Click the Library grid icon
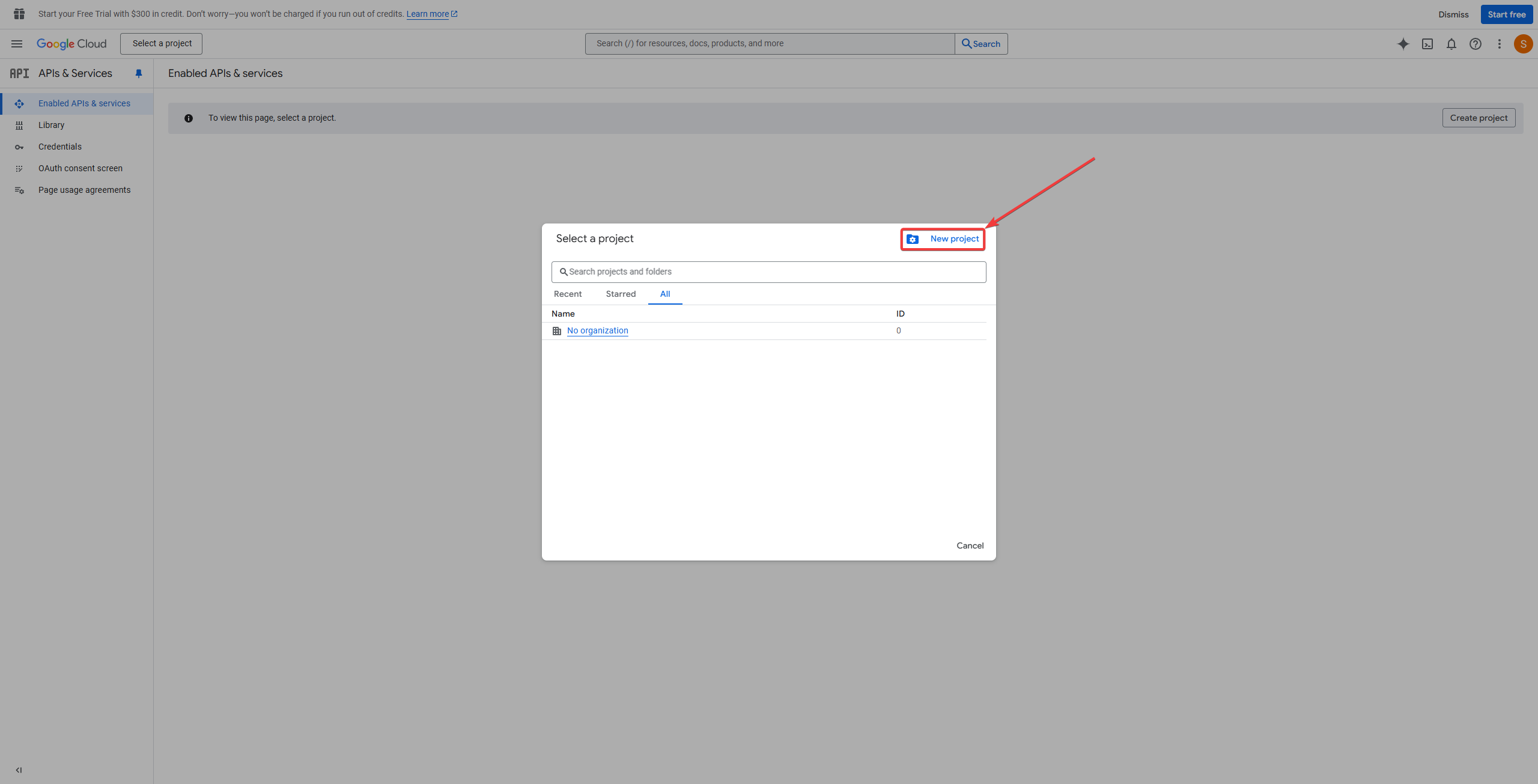This screenshot has width=1538, height=784. pyautogui.click(x=19, y=125)
